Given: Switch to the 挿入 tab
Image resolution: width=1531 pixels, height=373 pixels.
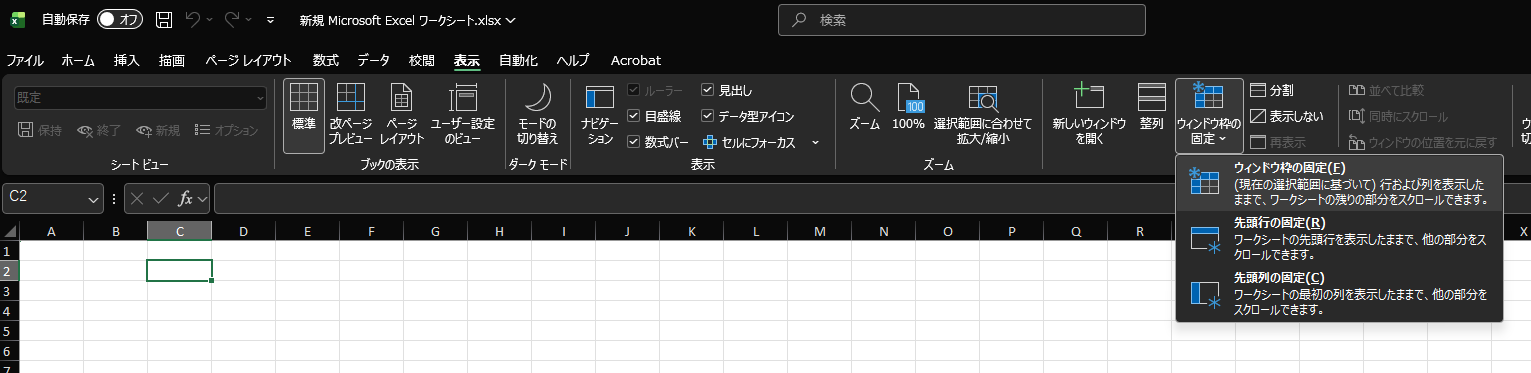Looking at the screenshot, I should coord(127,60).
